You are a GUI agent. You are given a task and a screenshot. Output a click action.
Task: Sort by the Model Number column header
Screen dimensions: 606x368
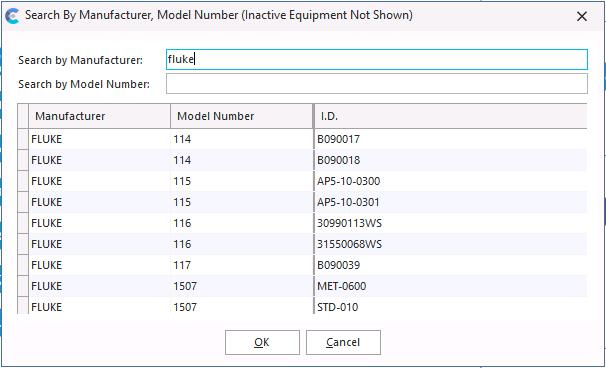click(242, 116)
